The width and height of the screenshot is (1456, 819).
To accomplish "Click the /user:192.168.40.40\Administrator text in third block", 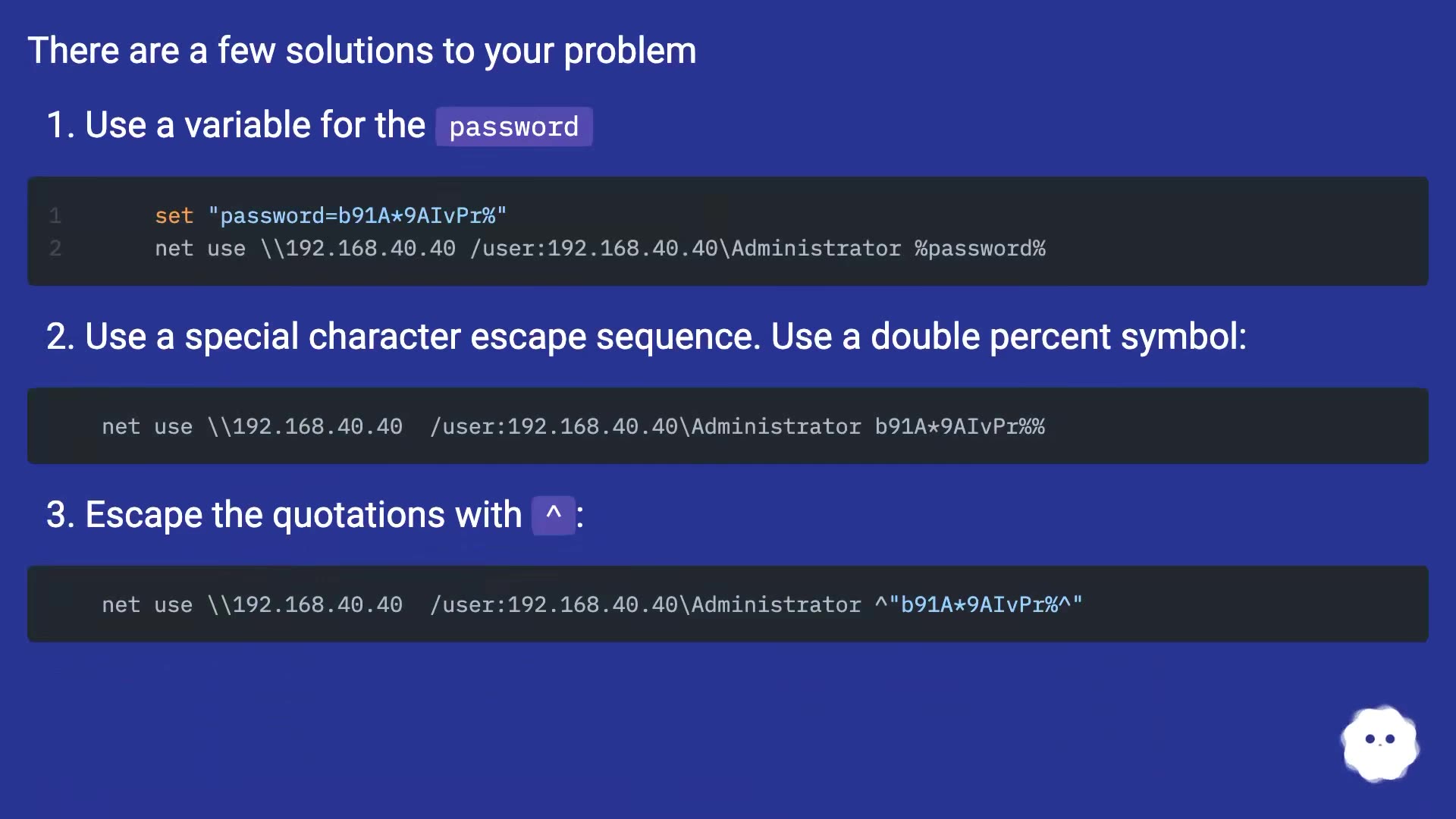I will [x=645, y=605].
